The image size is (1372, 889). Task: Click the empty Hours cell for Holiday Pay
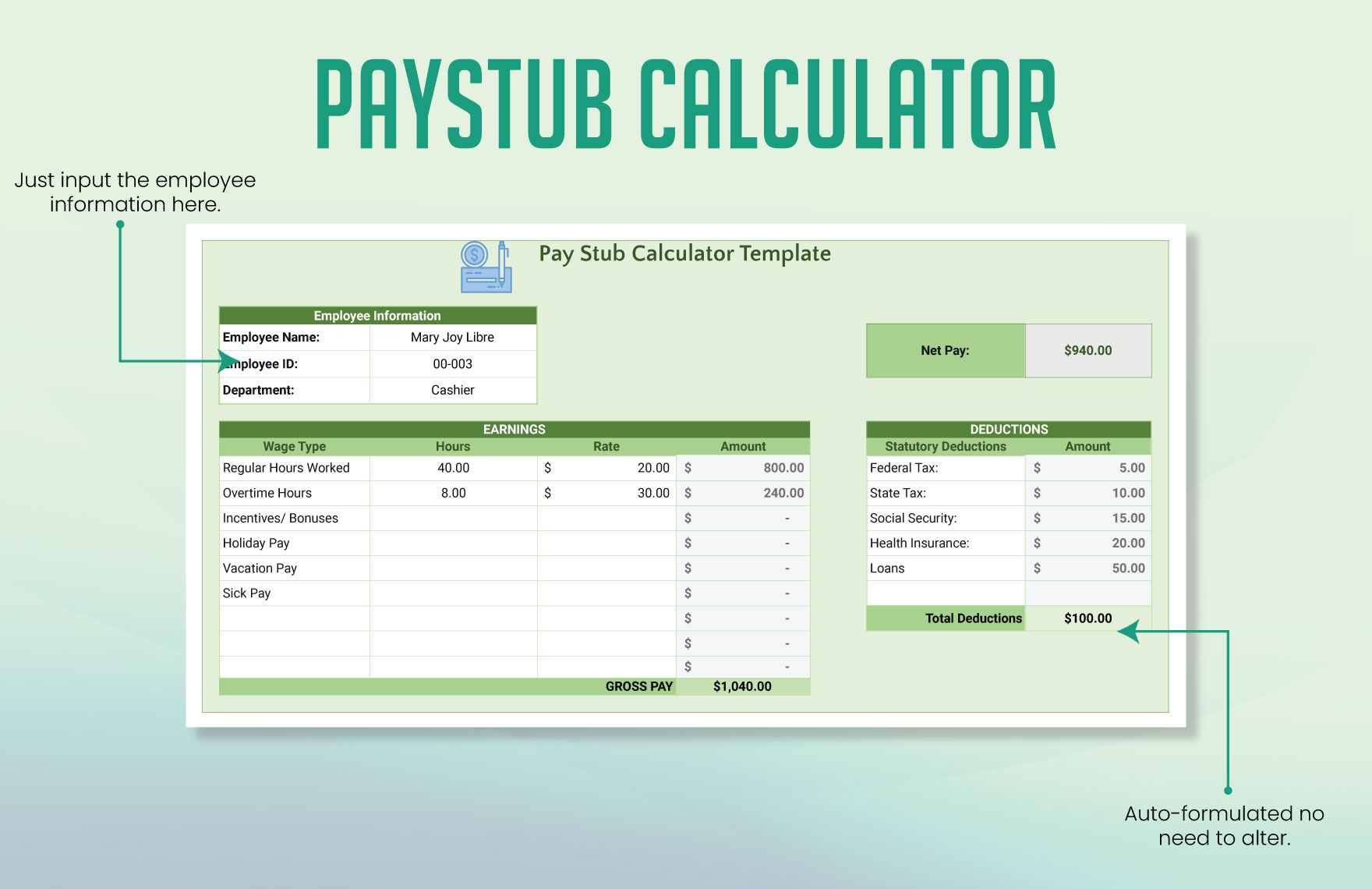pos(453,544)
